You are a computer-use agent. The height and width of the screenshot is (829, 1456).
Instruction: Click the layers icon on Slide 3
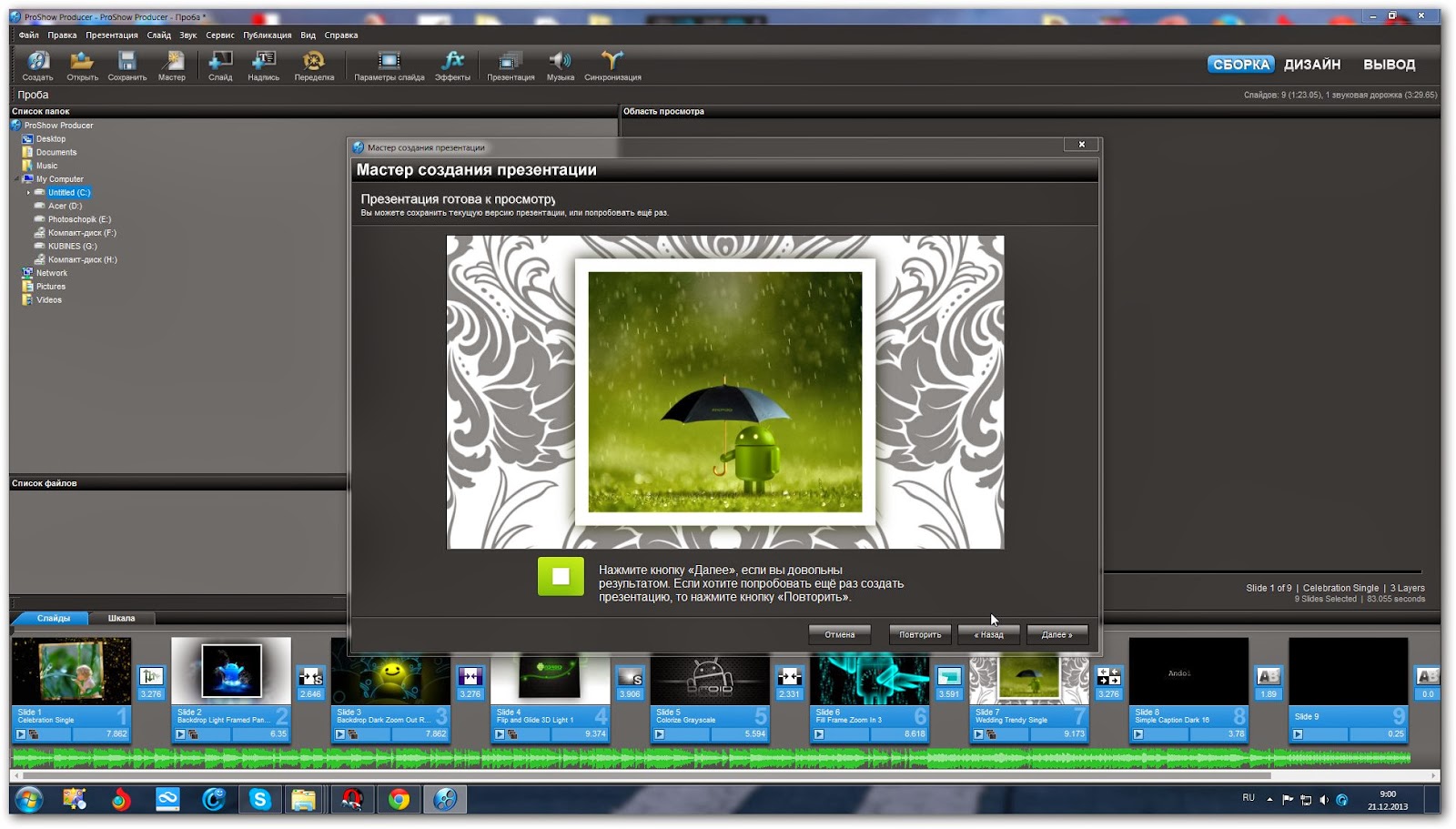click(353, 734)
